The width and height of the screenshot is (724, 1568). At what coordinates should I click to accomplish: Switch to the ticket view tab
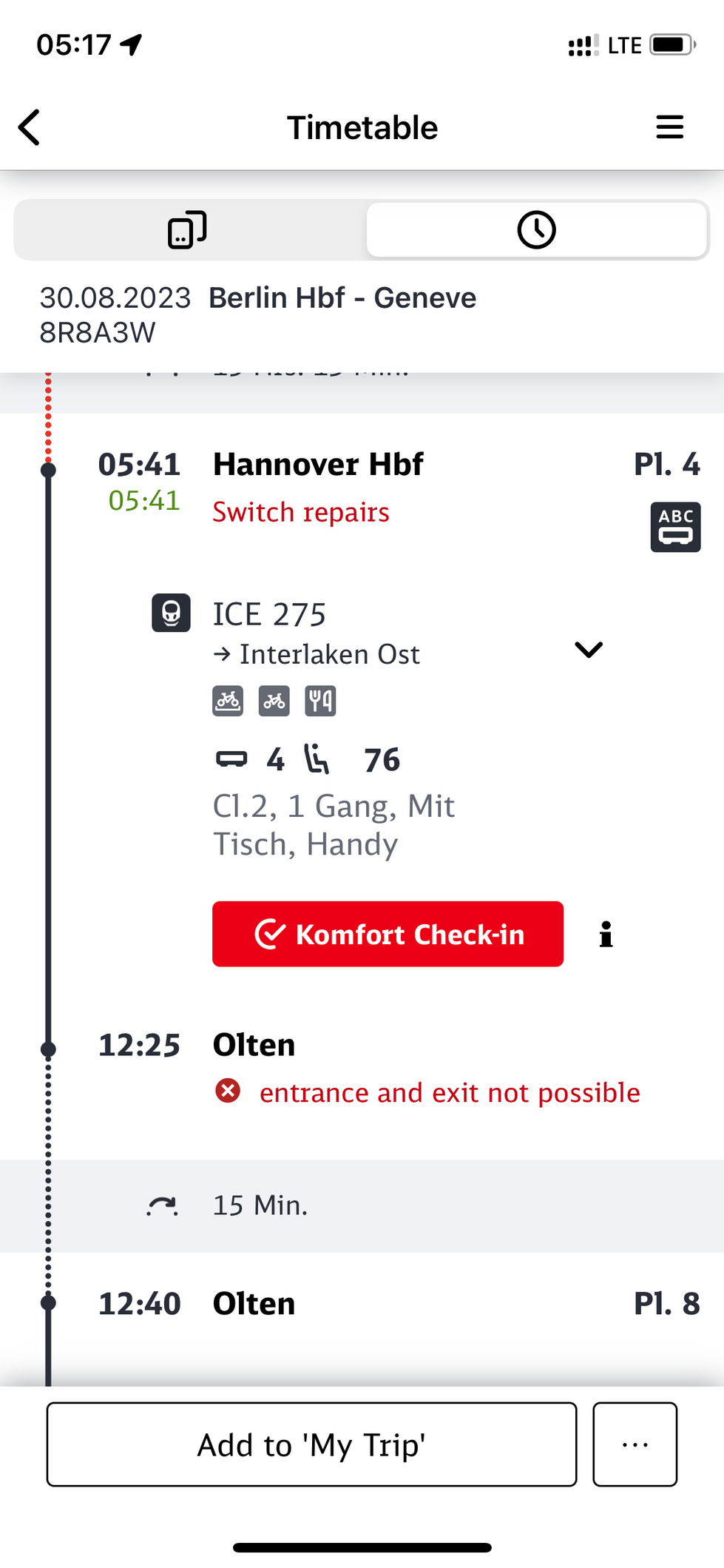(187, 229)
